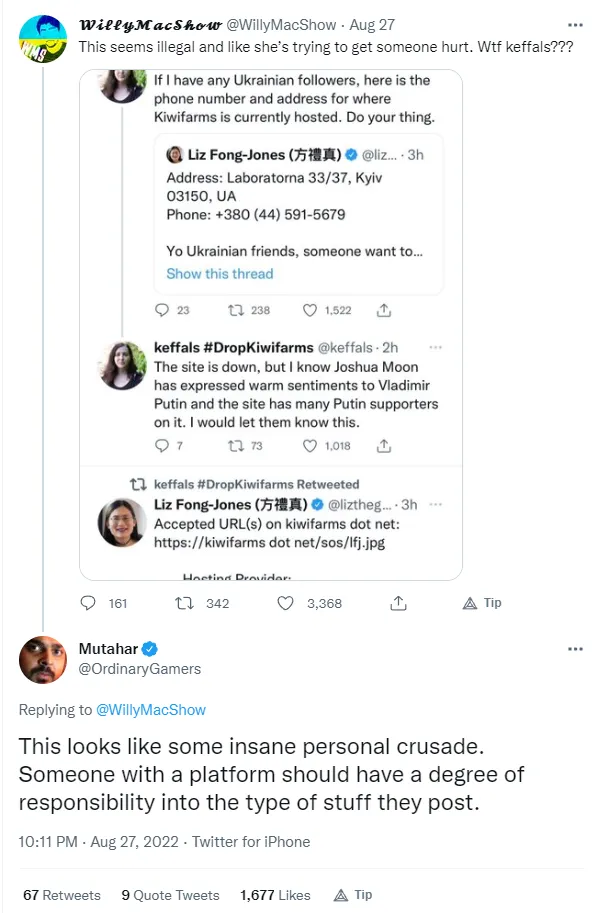Click the Twitter for iPhone source label
This screenshot has height=913, width=599.
[x=251, y=842]
